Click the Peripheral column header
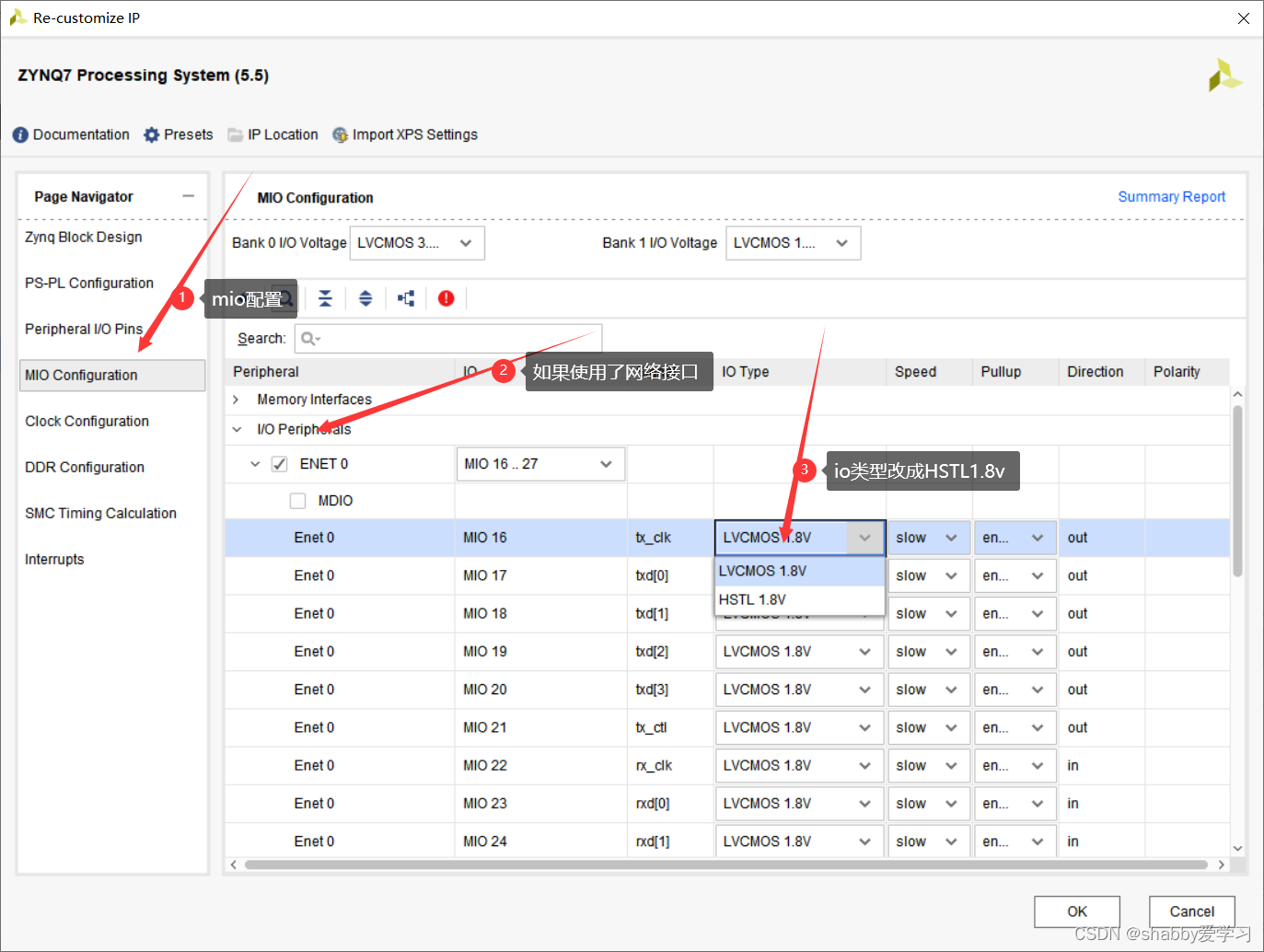1264x952 pixels. coord(342,372)
